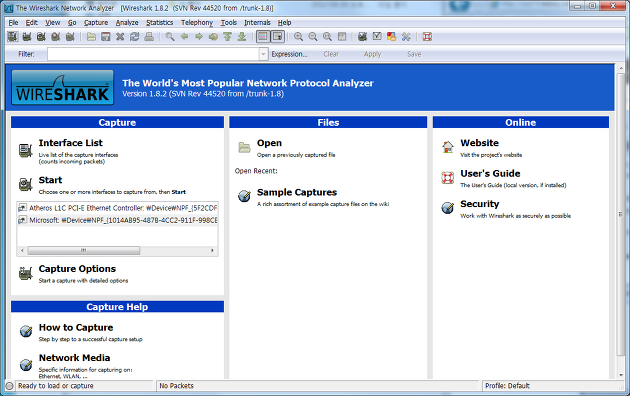Open the Help menu
The width and height of the screenshot is (630, 396).
pyautogui.click(x=284, y=22)
